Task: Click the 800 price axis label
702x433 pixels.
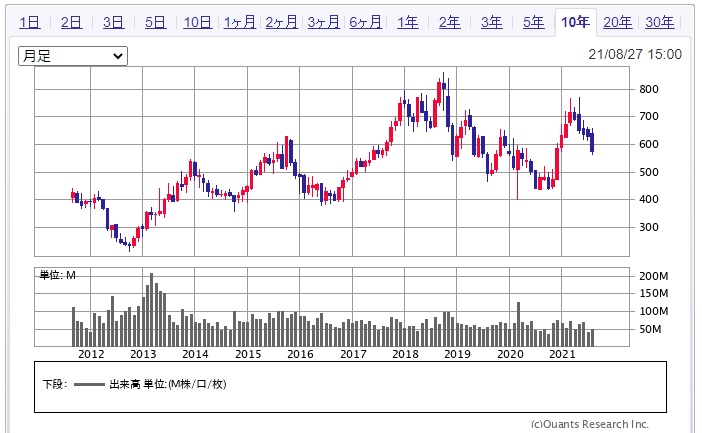Action: [x=649, y=89]
